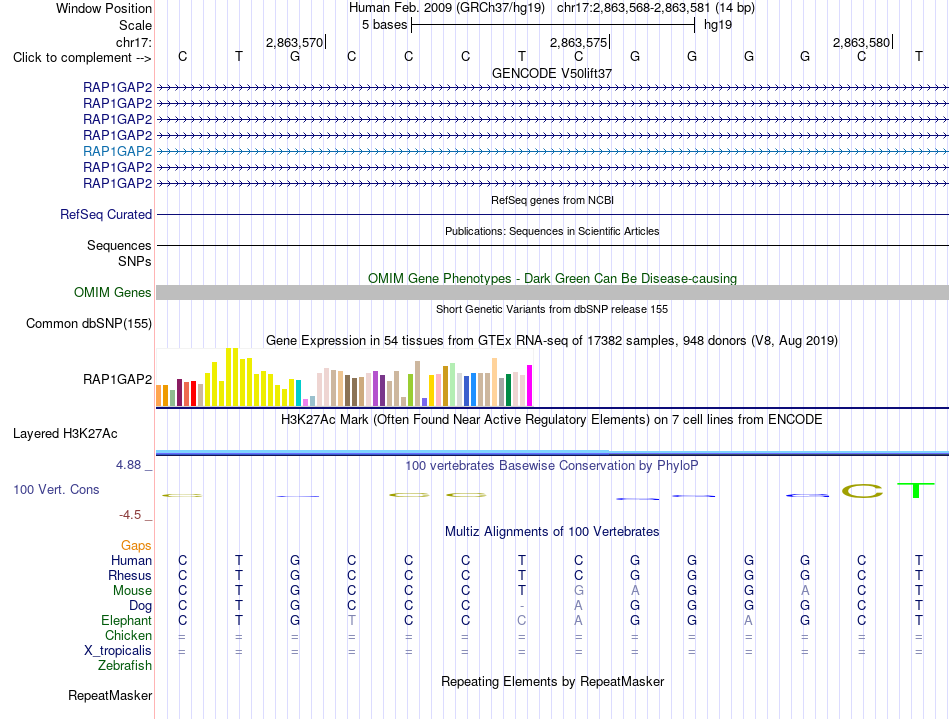
Task: Click the GENCODE V50lift37 track title
Action: point(552,73)
